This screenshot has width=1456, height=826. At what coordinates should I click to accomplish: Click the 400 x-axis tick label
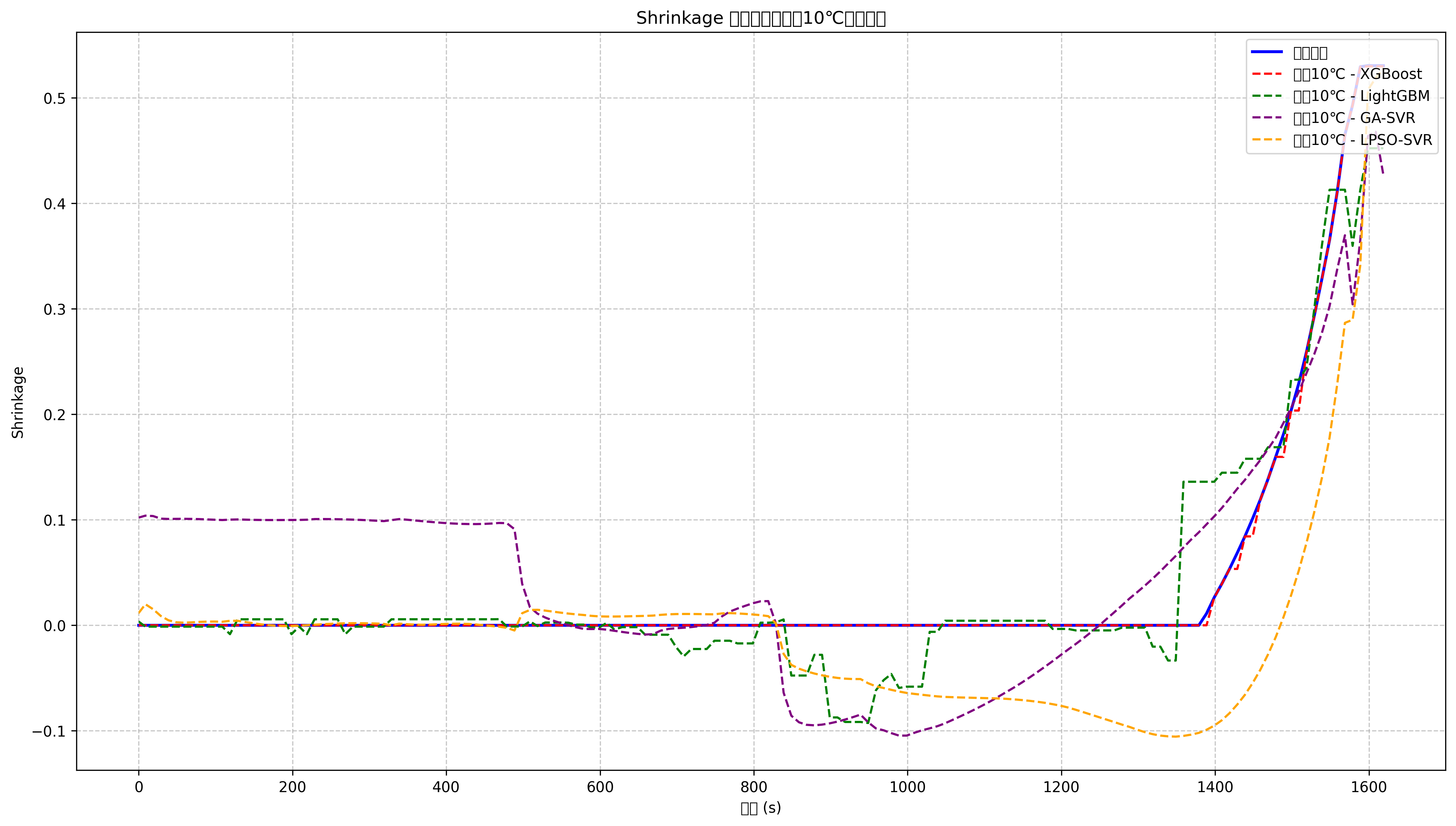point(446,787)
